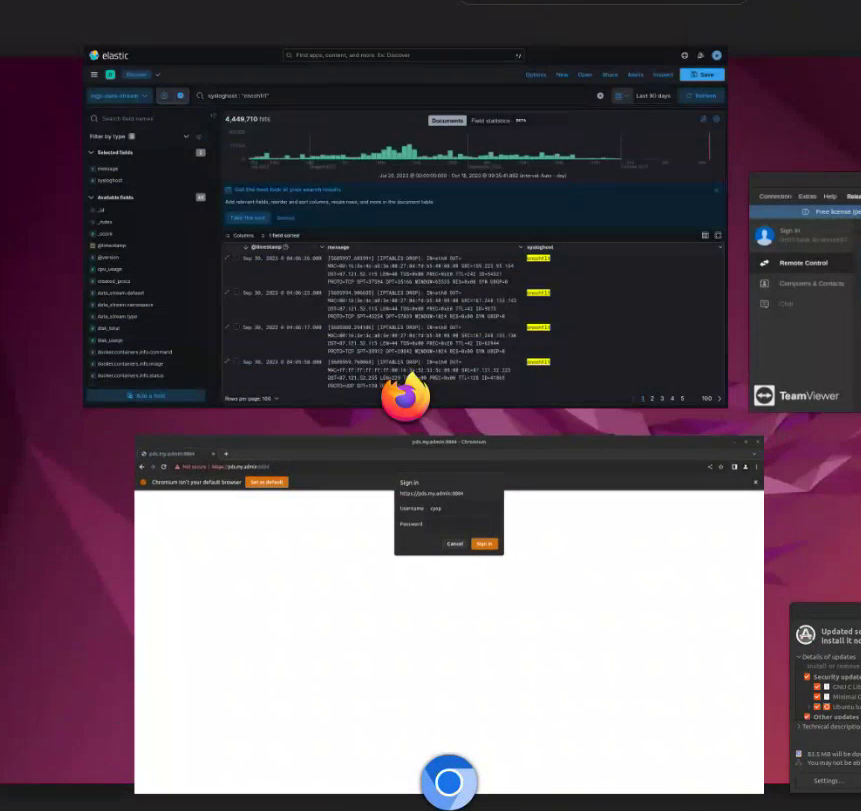Screen dimensions: 861x811
Task: Open the Kibana hamburger navigation menu
Action: pos(95,75)
